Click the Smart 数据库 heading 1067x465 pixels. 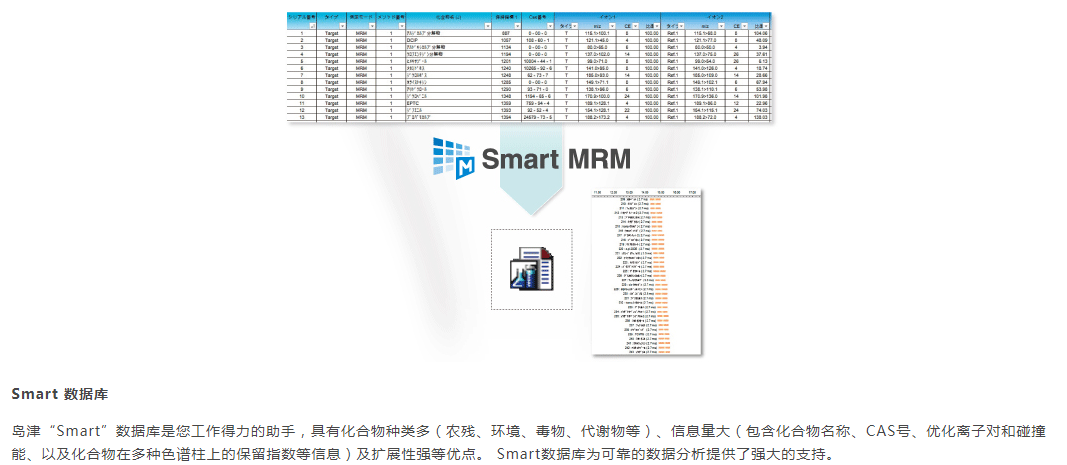coord(60,394)
